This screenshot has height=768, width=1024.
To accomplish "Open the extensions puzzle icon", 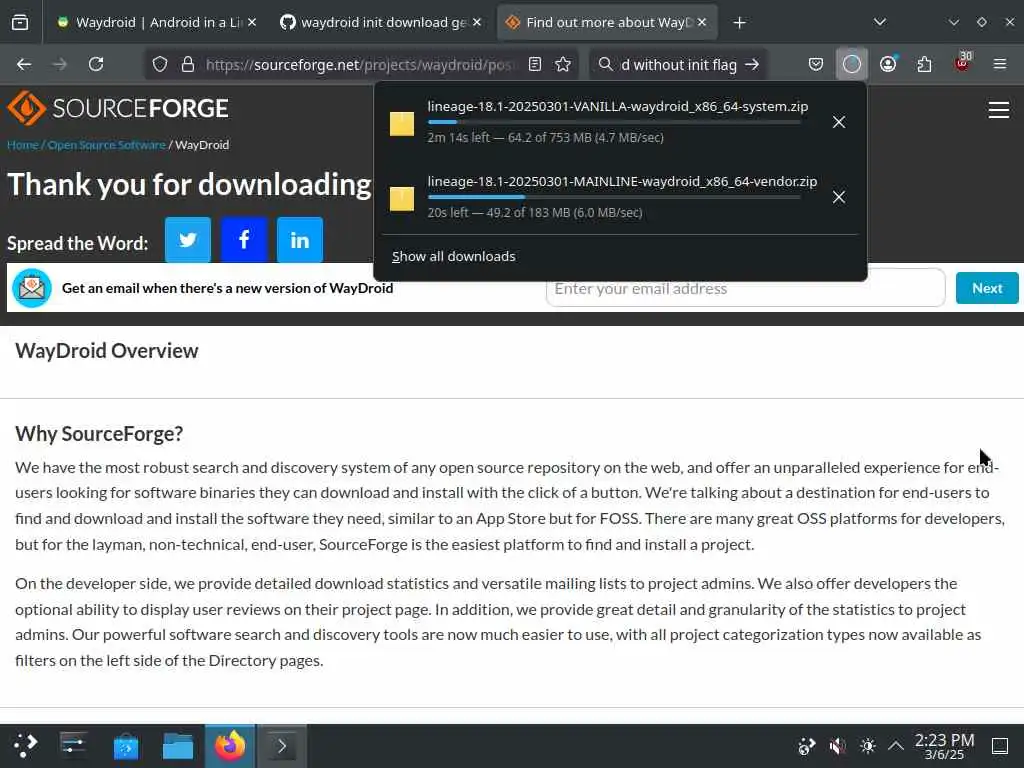I will point(924,64).
